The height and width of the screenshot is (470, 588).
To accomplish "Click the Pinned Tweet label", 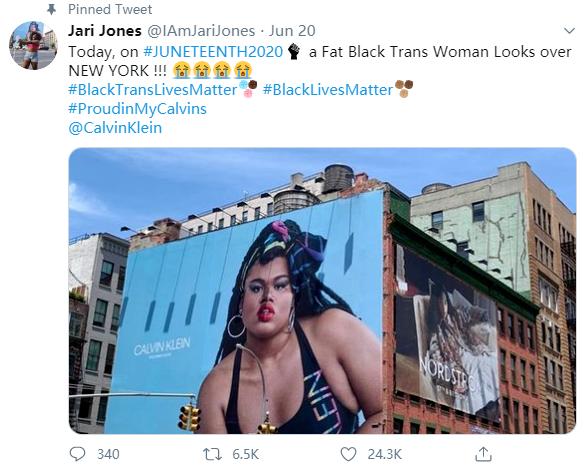I will pos(110,9).
